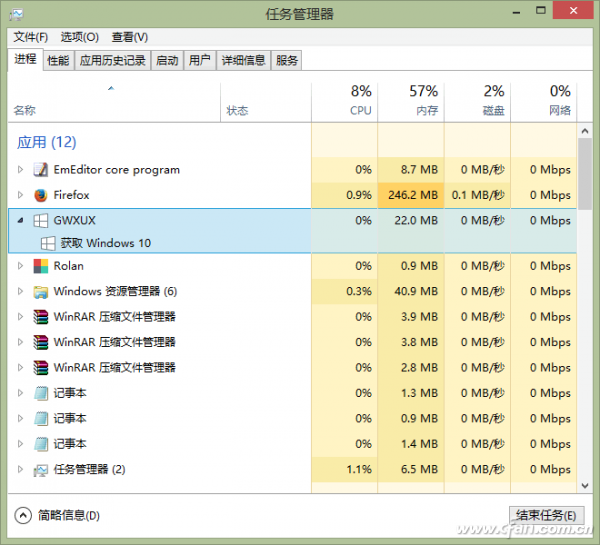Sort by the 磁盘 column header
Screen dimensions: 600x545
click(x=477, y=103)
